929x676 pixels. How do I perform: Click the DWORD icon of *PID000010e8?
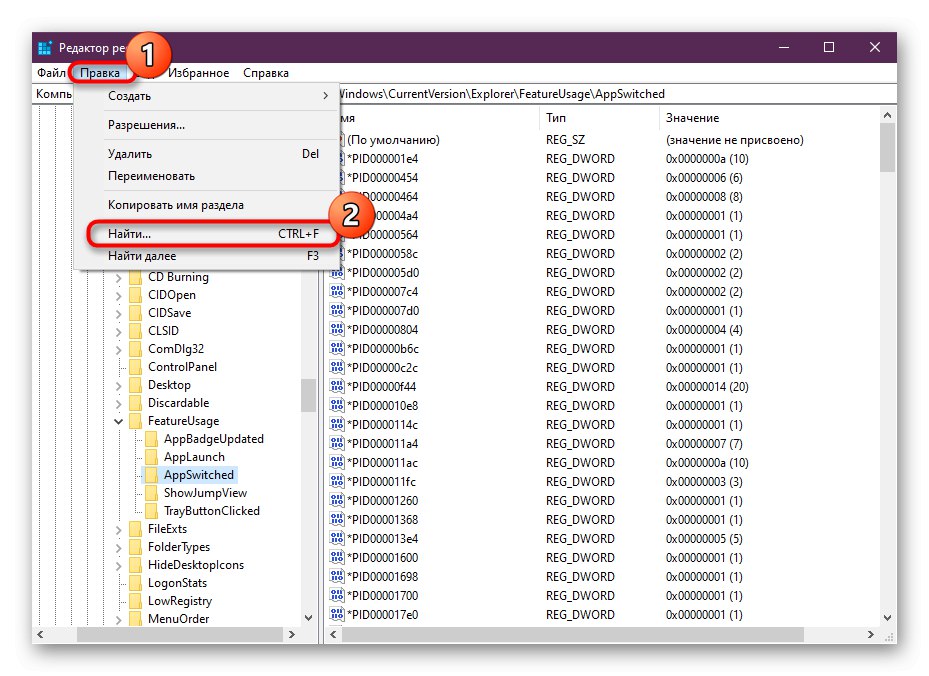pyautogui.click(x=337, y=405)
